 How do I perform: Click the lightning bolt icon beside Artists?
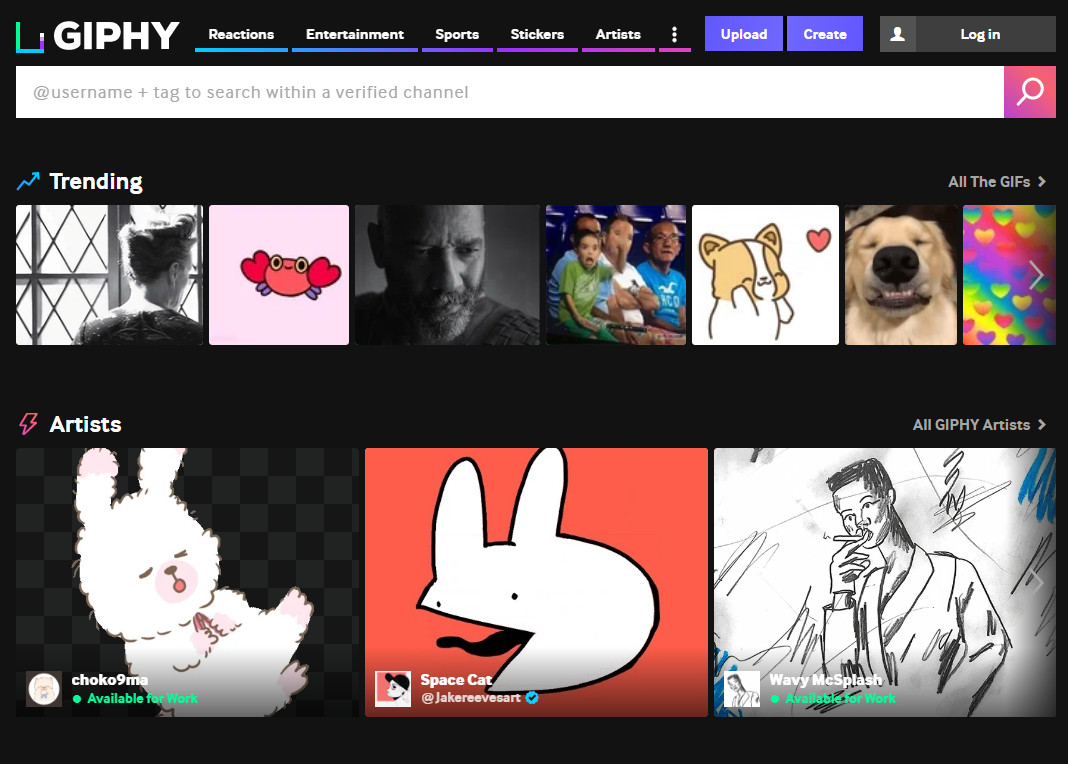coord(28,424)
